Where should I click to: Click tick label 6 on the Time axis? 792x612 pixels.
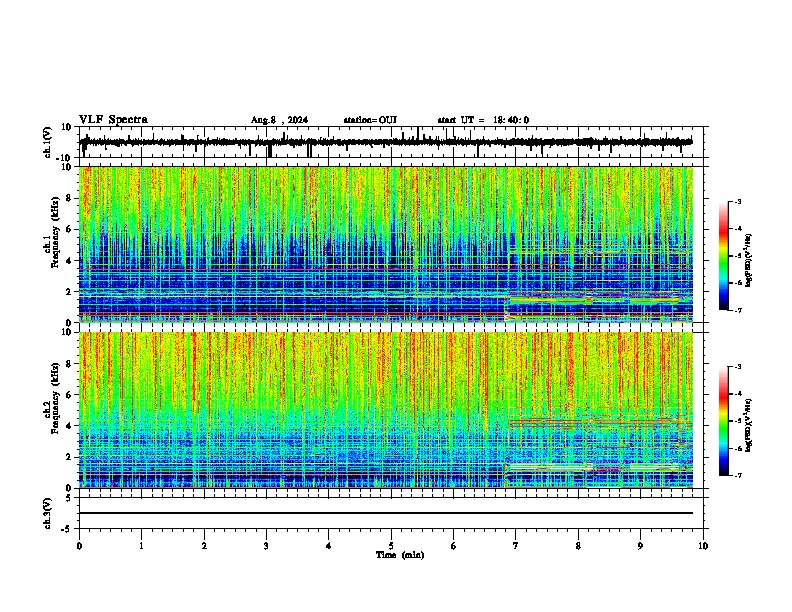(453, 546)
